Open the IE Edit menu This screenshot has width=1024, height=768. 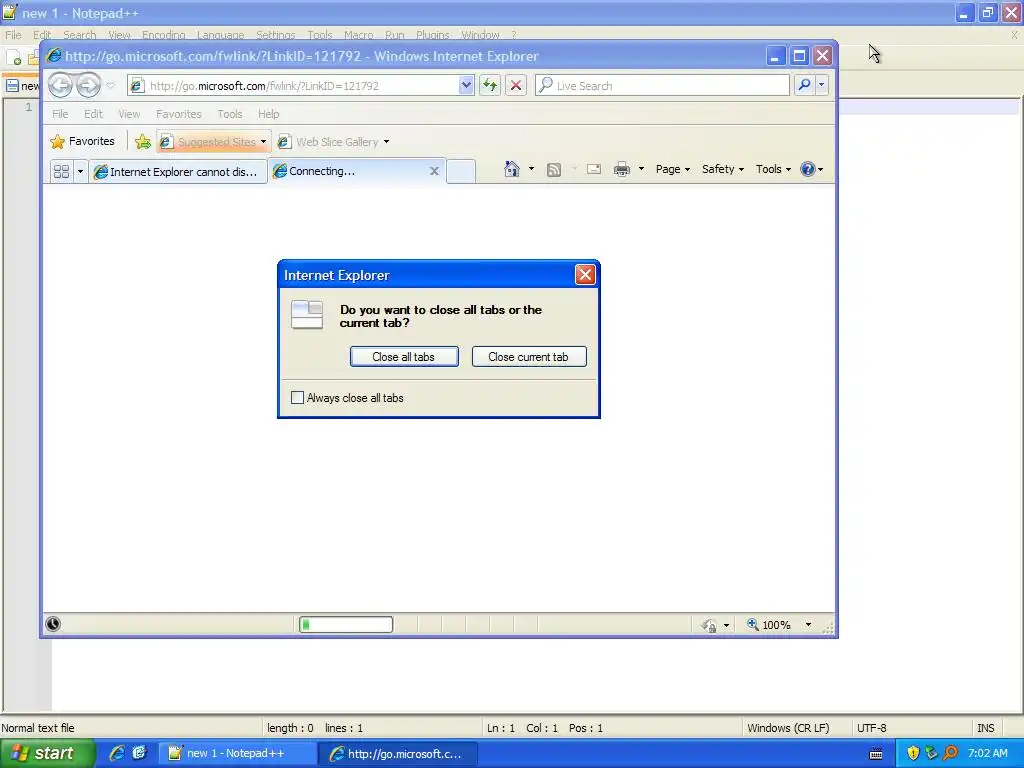(93, 114)
